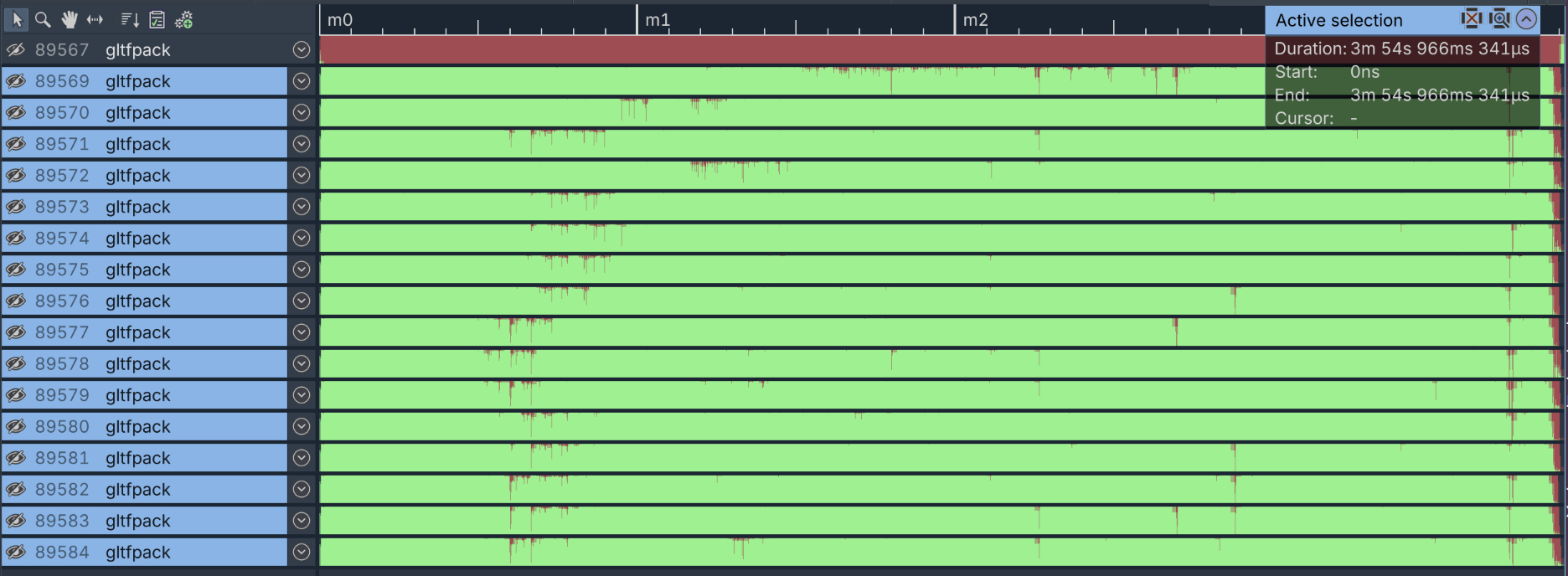Collapse the Active selection panel
Viewport: 1568px width, 576px height.
tap(1527, 19)
